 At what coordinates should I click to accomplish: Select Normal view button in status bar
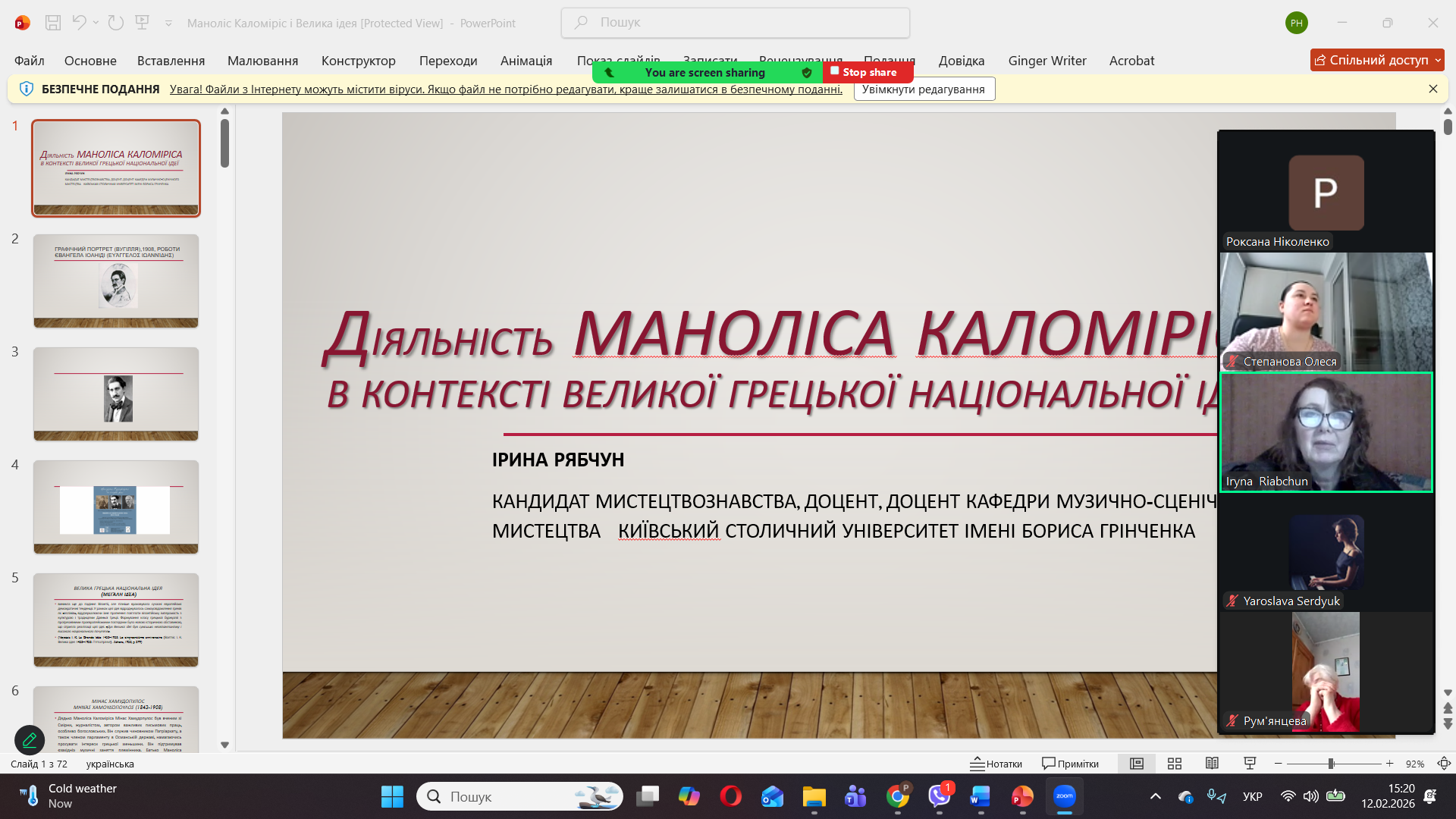coord(1136,764)
